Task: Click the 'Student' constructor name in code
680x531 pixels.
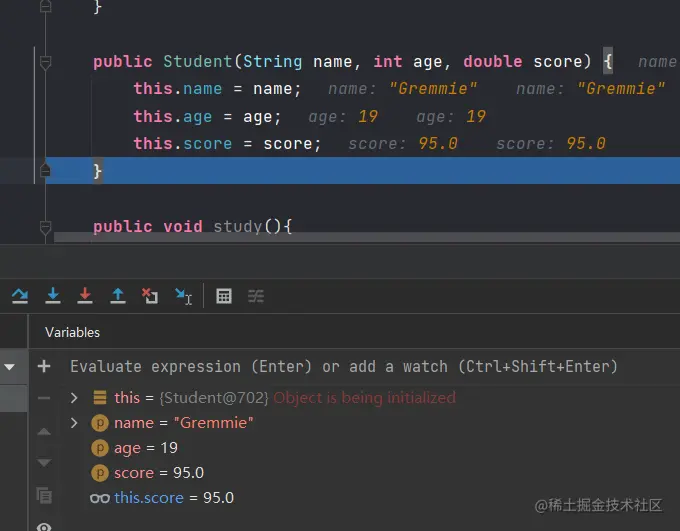Action: click(x=198, y=62)
